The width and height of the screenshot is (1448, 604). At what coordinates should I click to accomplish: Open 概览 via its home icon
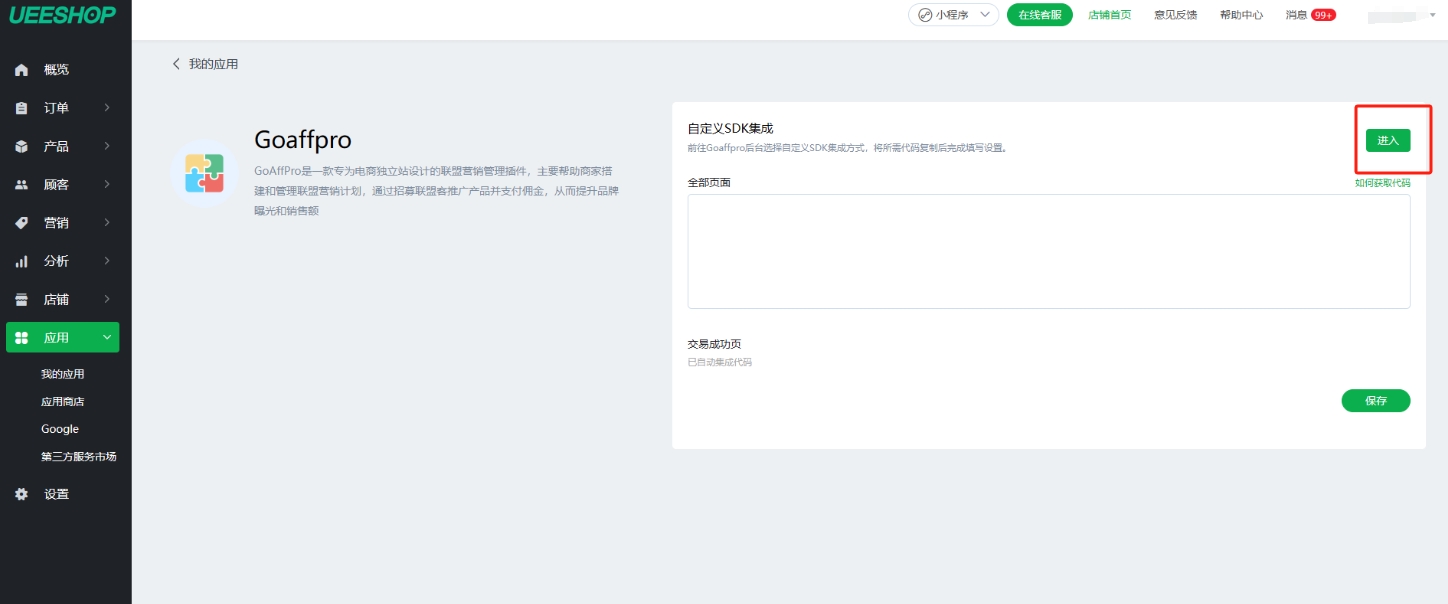[x=21, y=70]
